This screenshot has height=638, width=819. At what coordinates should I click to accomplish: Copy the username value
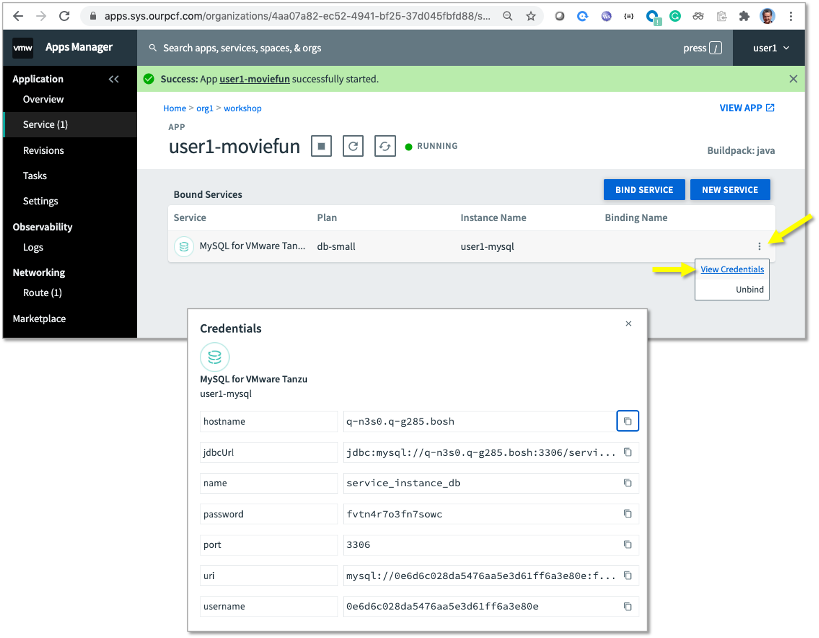point(627,606)
